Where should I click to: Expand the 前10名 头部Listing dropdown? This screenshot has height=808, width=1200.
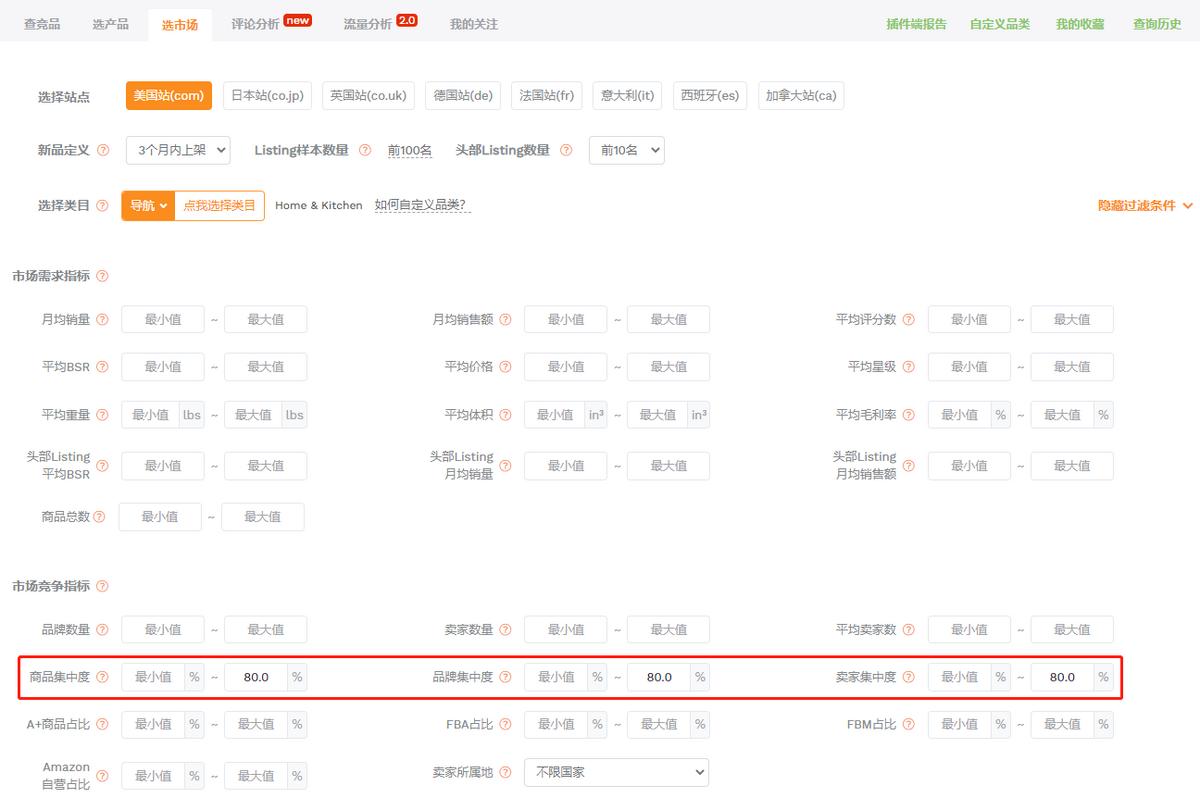(x=627, y=150)
